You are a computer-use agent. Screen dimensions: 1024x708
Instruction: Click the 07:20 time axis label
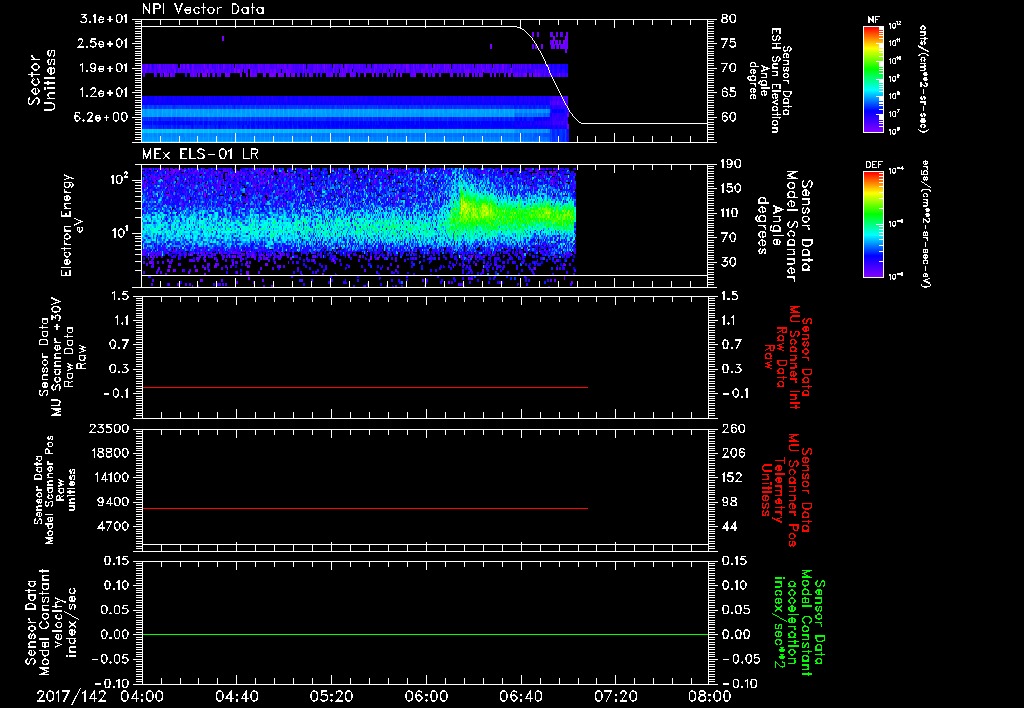pos(615,696)
